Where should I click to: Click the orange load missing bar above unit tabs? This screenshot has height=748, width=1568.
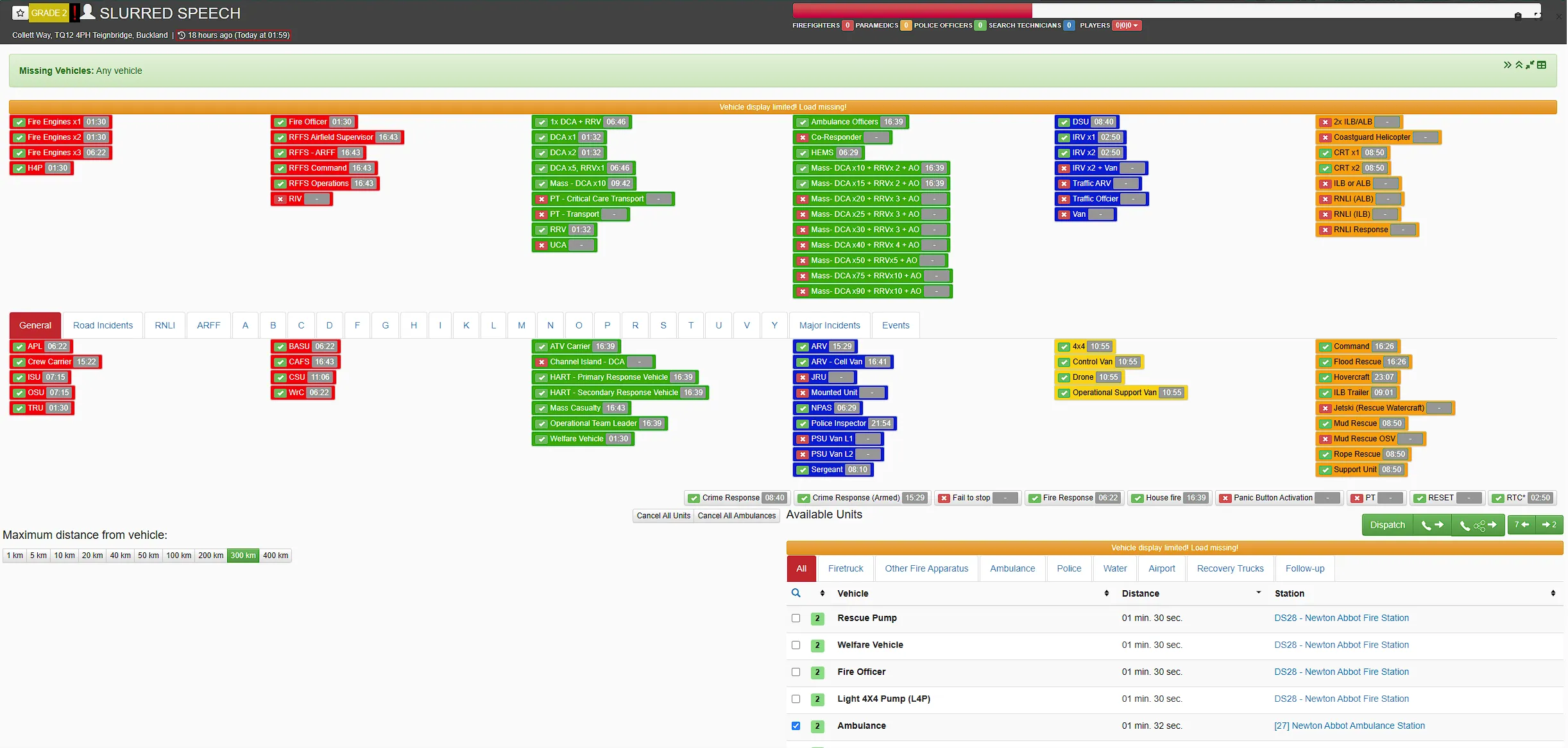pyautogui.click(x=1175, y=548)
